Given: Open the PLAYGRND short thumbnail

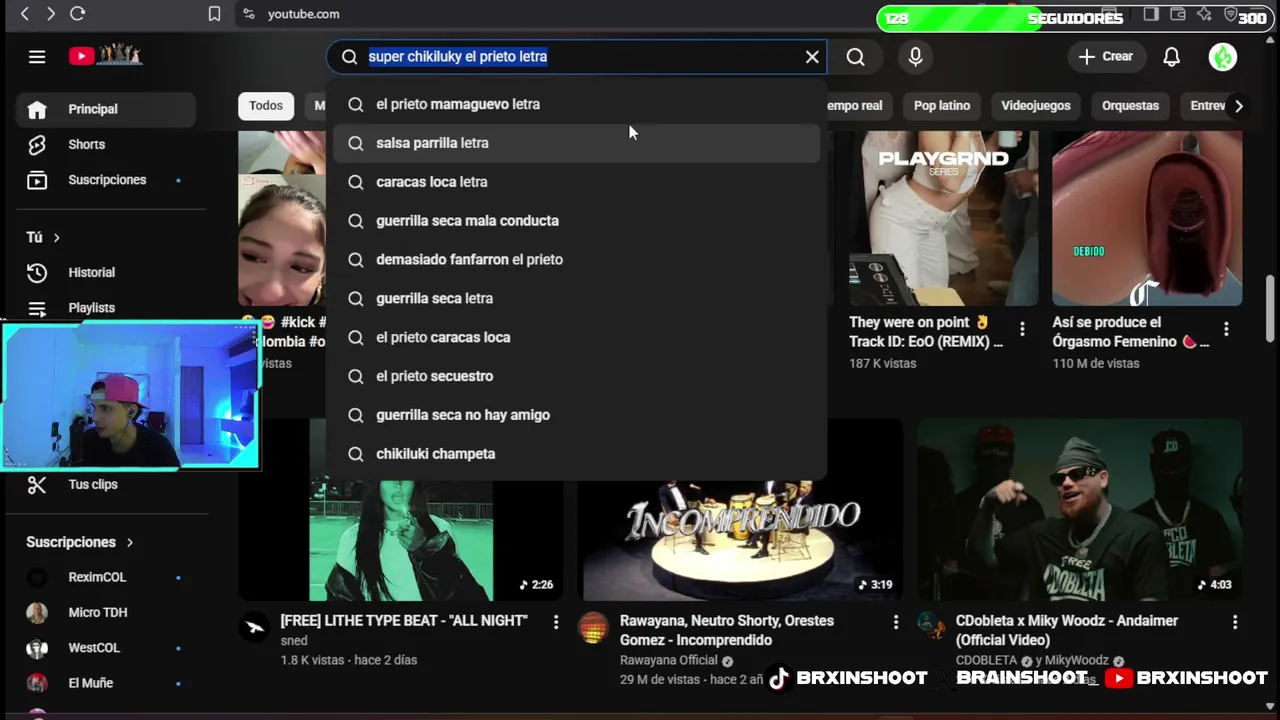Looking at the screenshot, I should pos(944,218).
